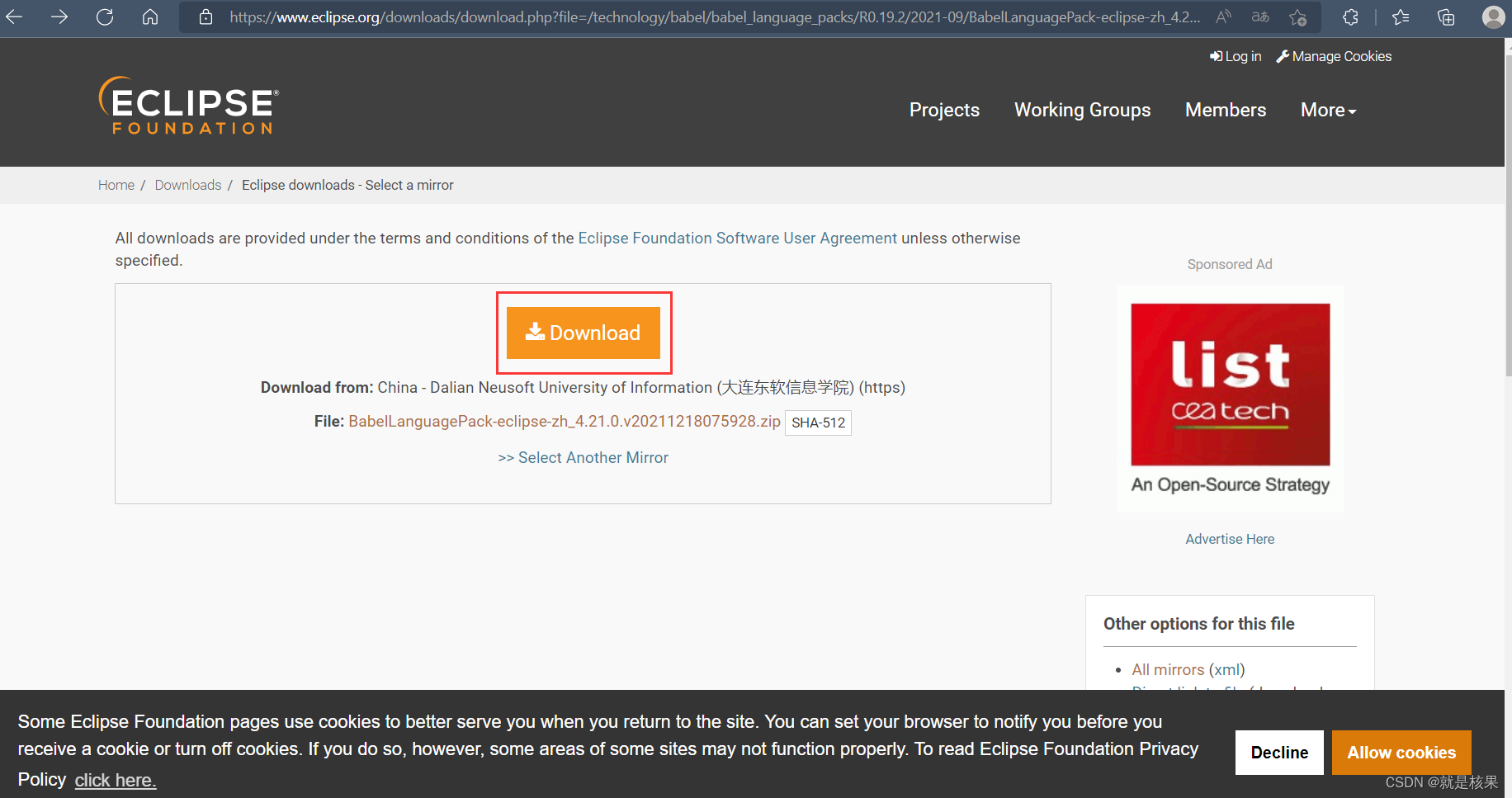Choose Select Another Mirror
The height and width of the screenshot is (798, 1512).
(584, 457)
